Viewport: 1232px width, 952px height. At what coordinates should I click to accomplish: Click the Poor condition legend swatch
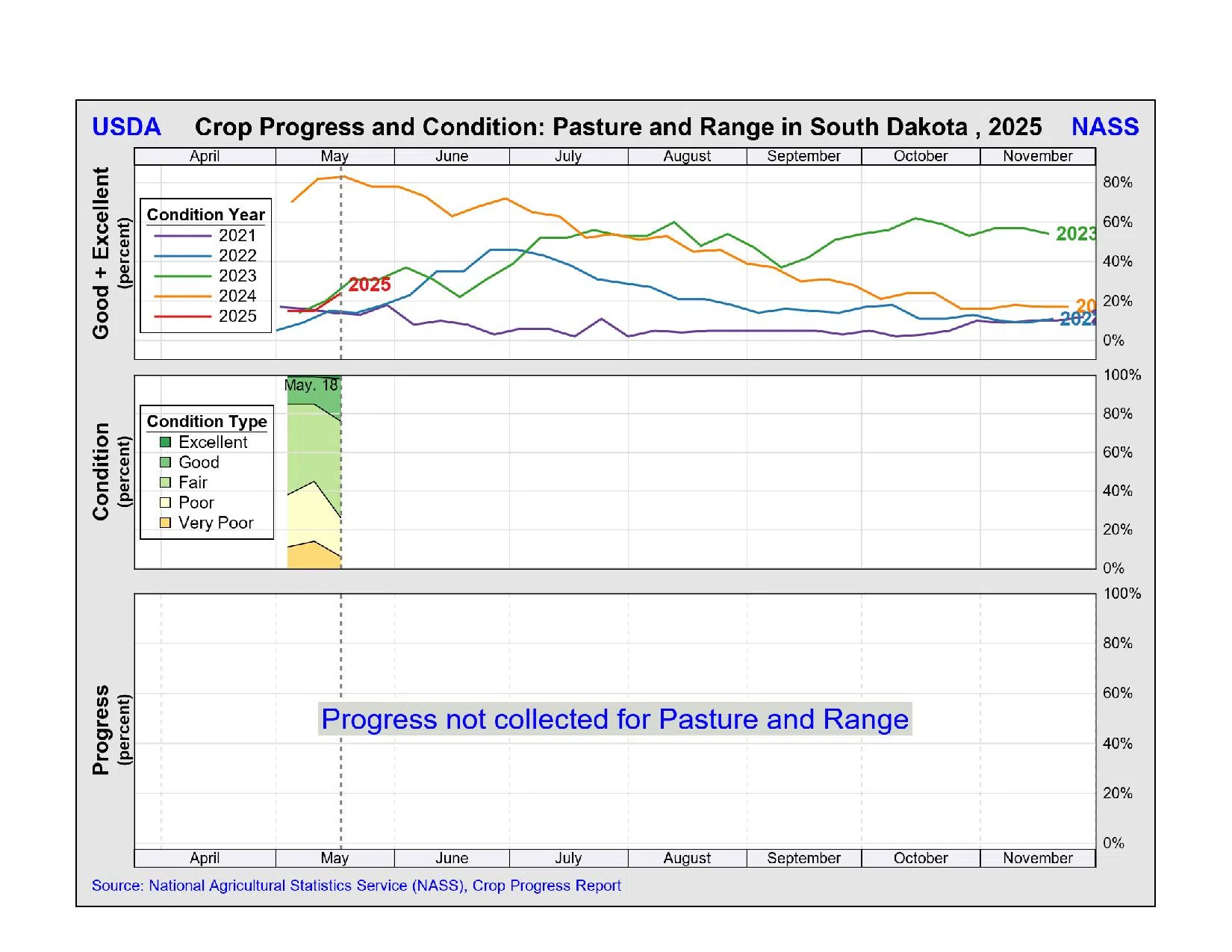pyautogui.click(x=165, y=503)
